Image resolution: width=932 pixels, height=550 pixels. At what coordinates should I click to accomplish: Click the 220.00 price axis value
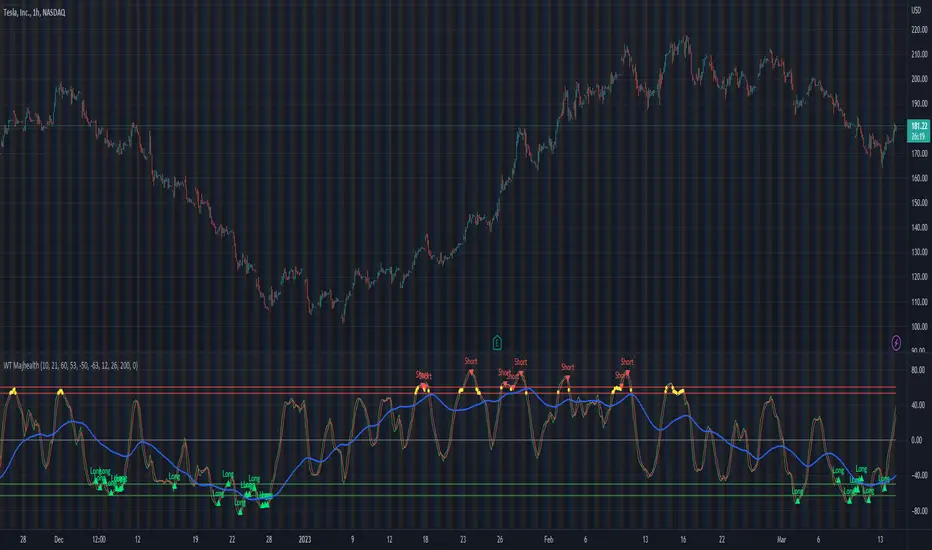[x=920, y=29]
